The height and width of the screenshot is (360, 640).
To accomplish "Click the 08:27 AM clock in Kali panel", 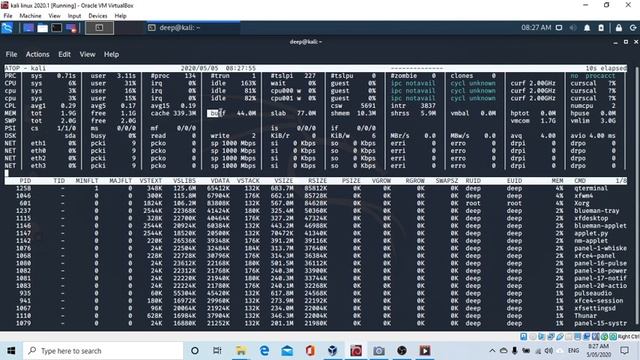I will [x=536, y=28].
